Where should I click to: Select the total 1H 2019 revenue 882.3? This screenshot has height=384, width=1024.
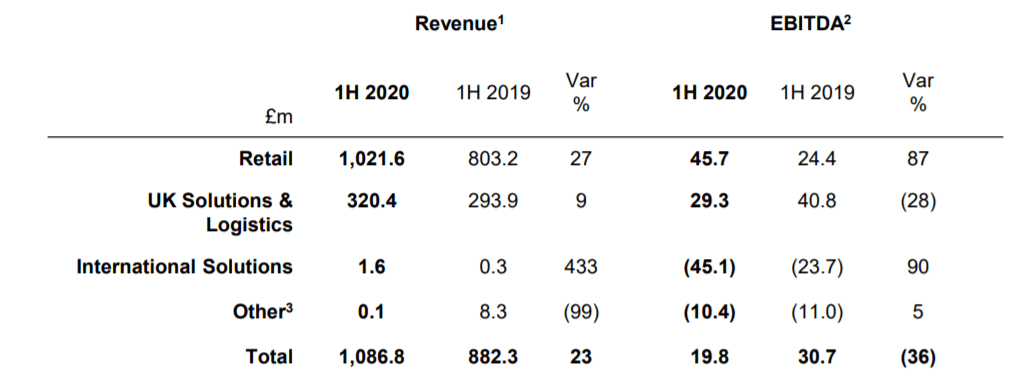tap(493, 357)
